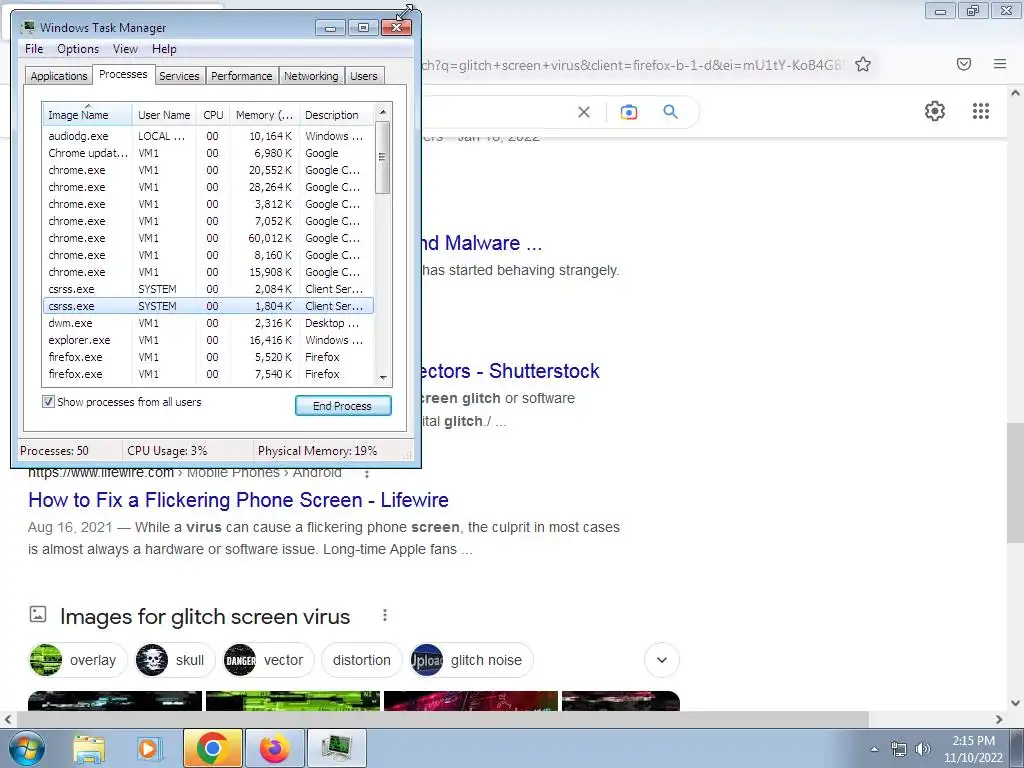Open the View menu in Task Manager

125,49
